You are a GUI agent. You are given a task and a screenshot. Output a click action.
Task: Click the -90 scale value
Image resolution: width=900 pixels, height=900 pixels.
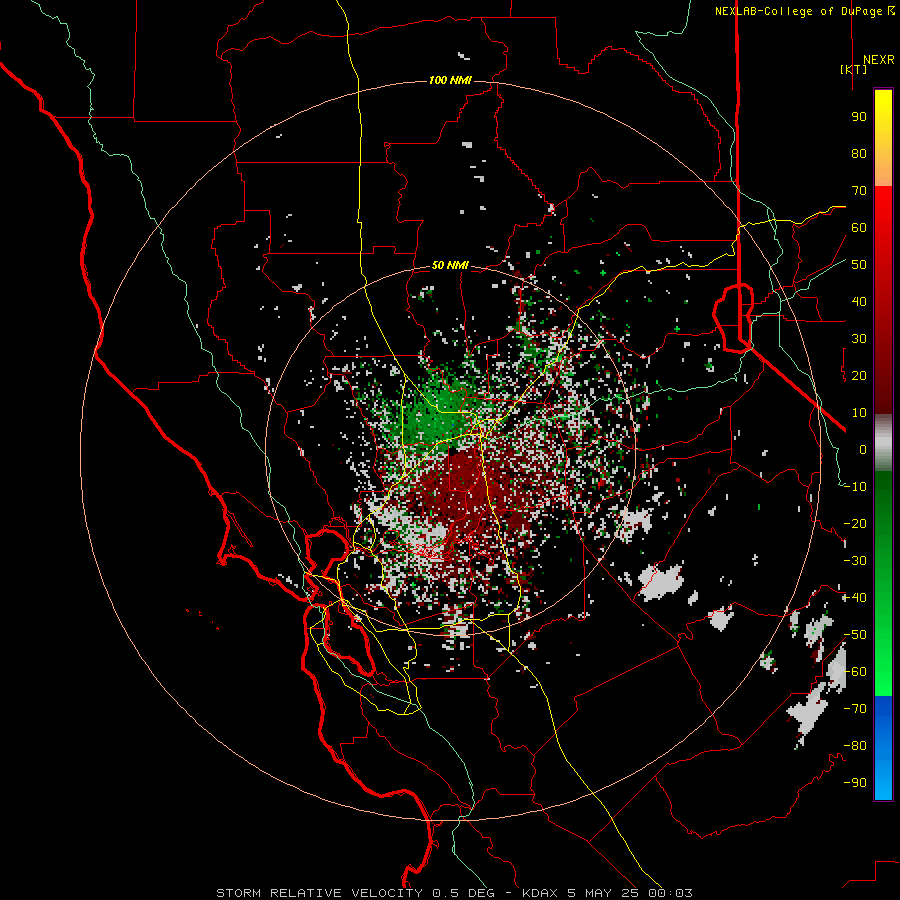[855, 783]
